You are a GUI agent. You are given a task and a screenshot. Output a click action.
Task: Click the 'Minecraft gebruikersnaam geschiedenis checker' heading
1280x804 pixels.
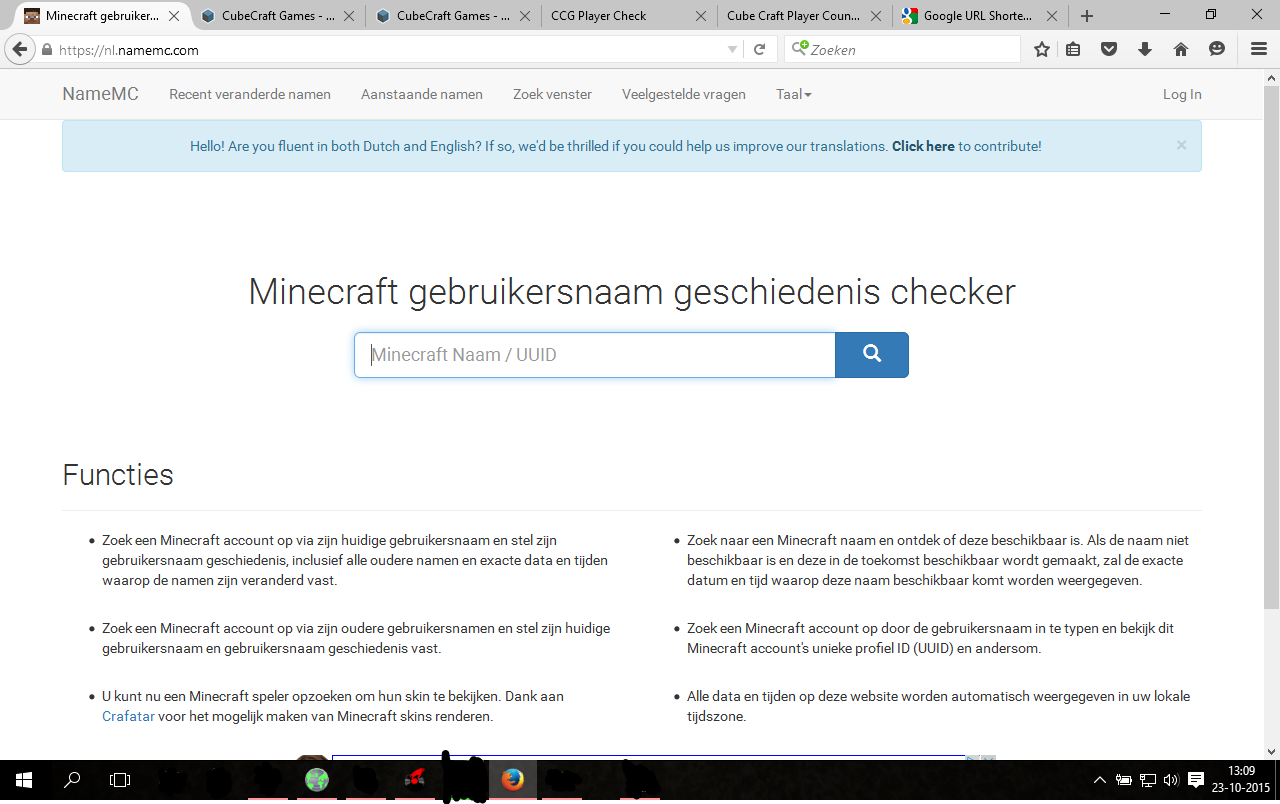632,292
